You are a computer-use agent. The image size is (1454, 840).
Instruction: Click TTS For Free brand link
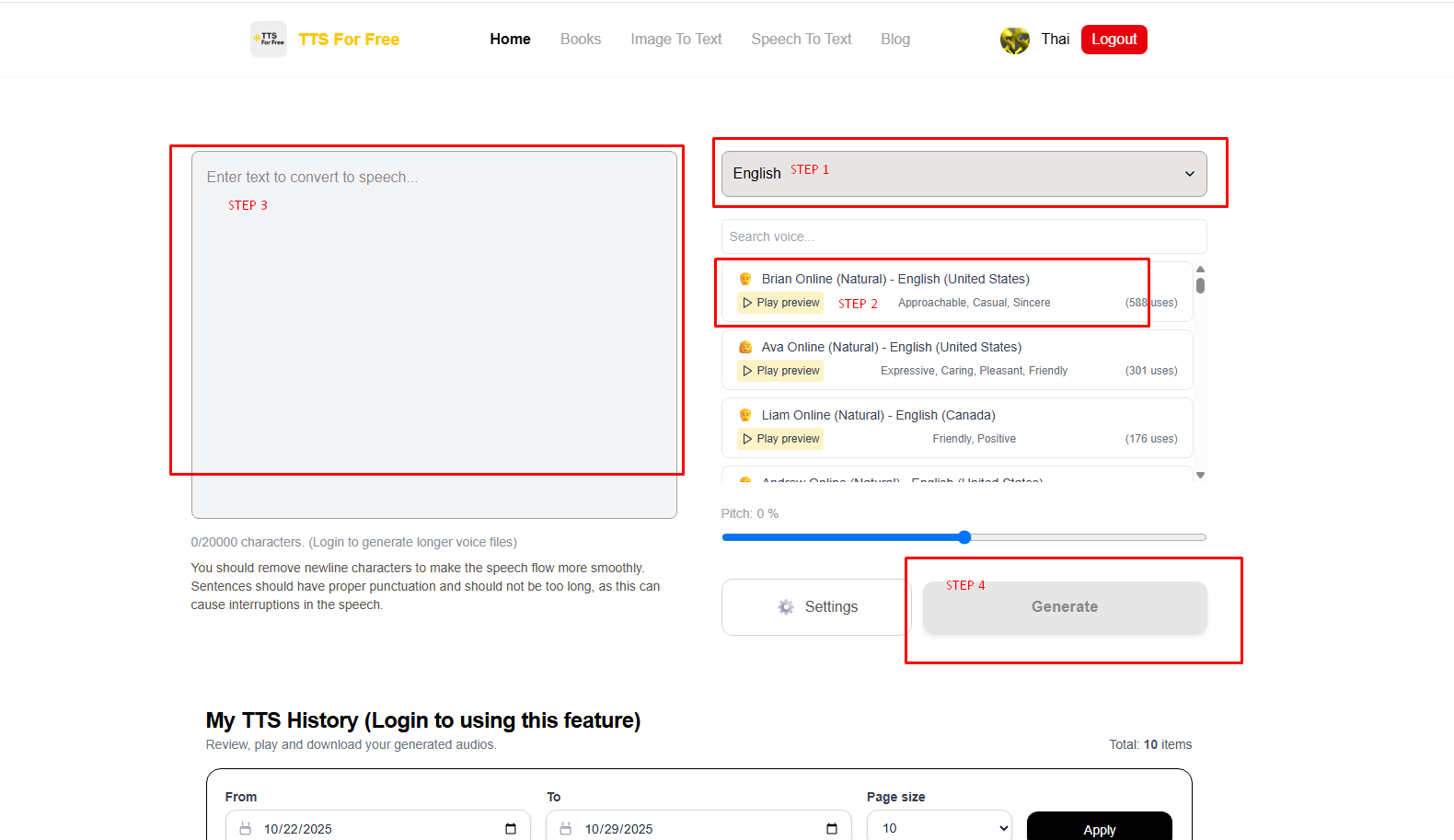(349, 40)
